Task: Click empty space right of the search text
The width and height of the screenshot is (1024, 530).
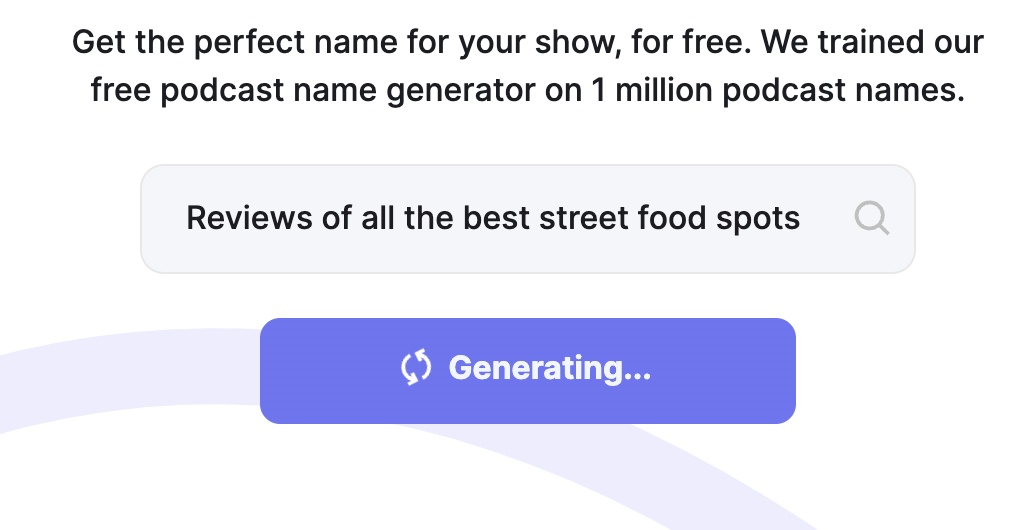Action: (827, 219)
